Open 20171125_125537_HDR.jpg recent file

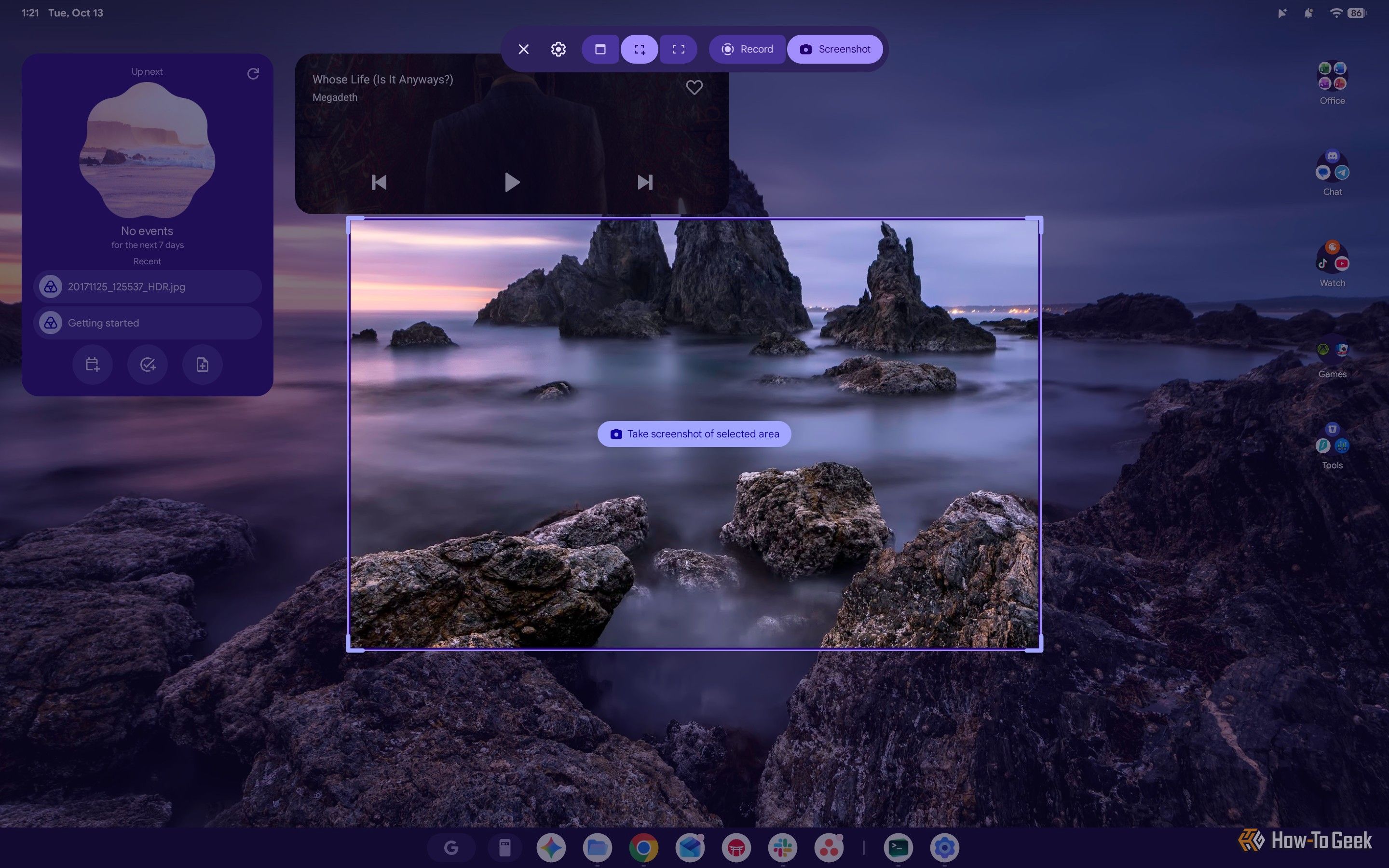[148, 286]
